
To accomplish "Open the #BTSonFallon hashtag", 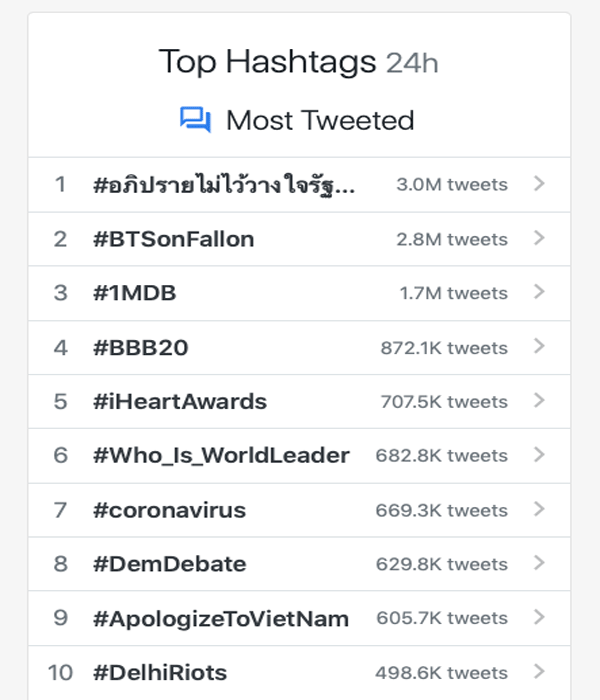I will (x=174, y=239).
